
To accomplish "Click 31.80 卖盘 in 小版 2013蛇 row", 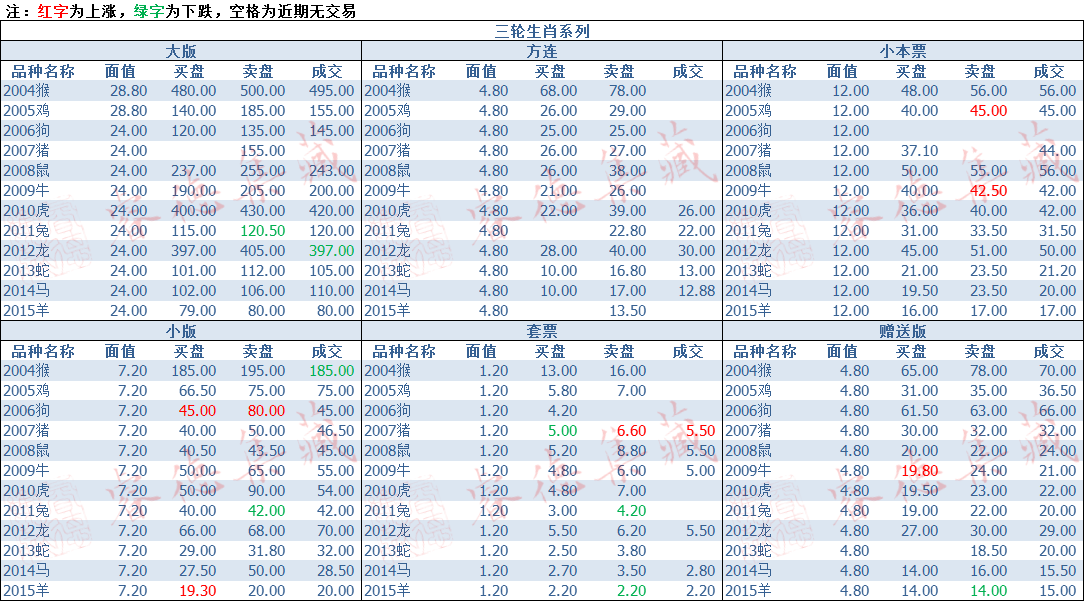I will tap(266, 551).
